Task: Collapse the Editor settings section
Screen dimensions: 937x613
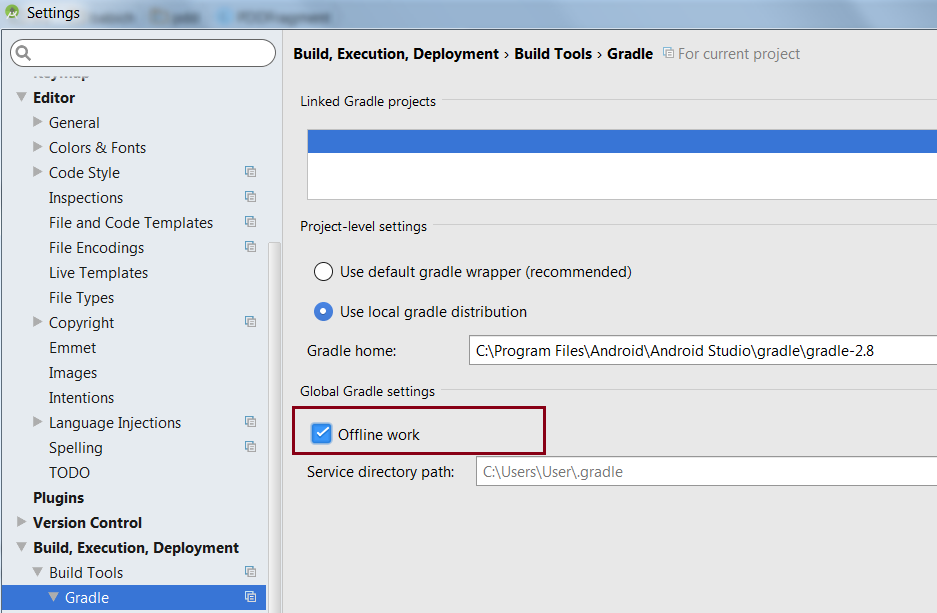Action: pos(22,97)
